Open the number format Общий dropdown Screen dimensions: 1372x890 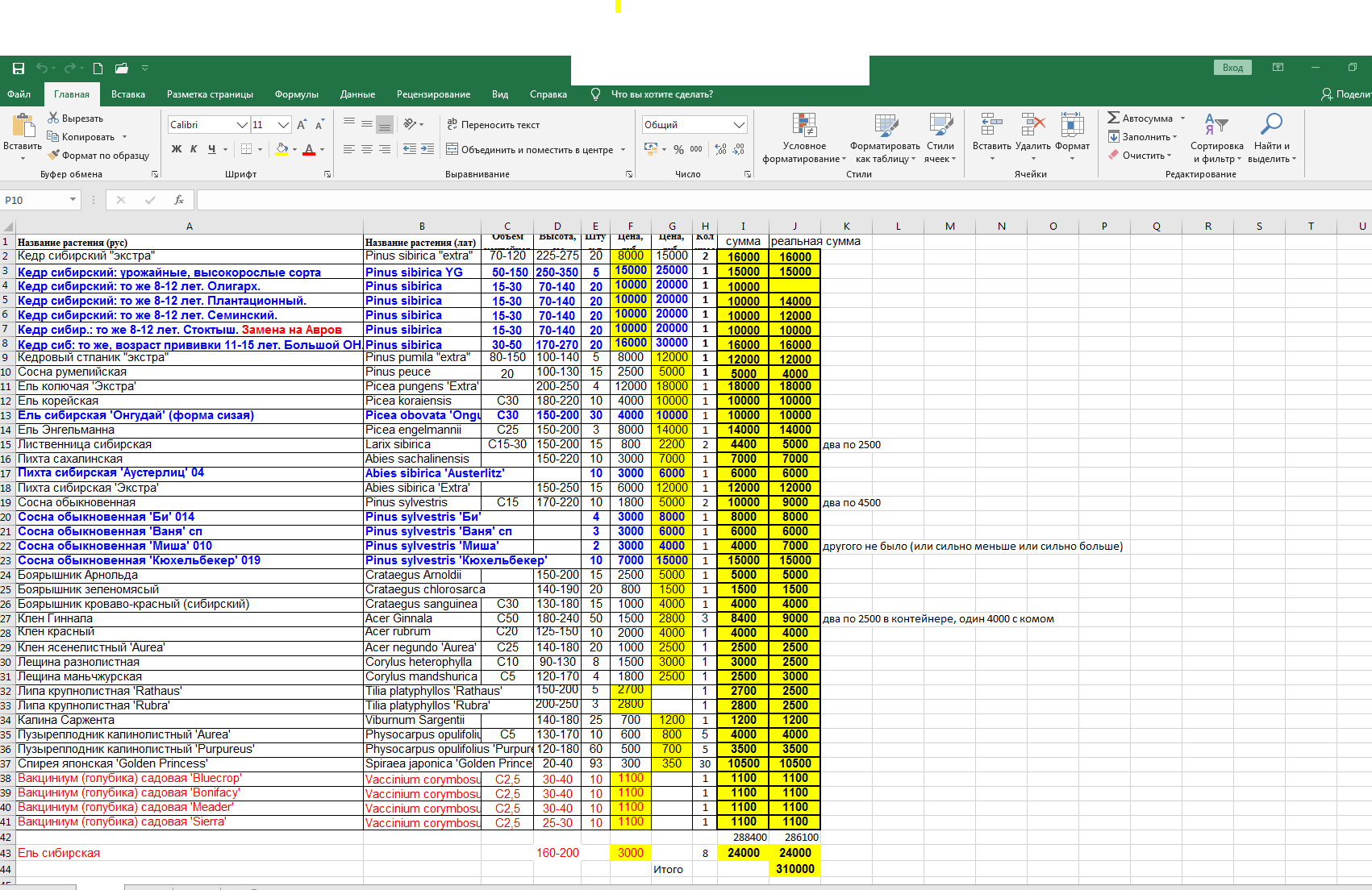pyautogui.click(x=739, y=125)
